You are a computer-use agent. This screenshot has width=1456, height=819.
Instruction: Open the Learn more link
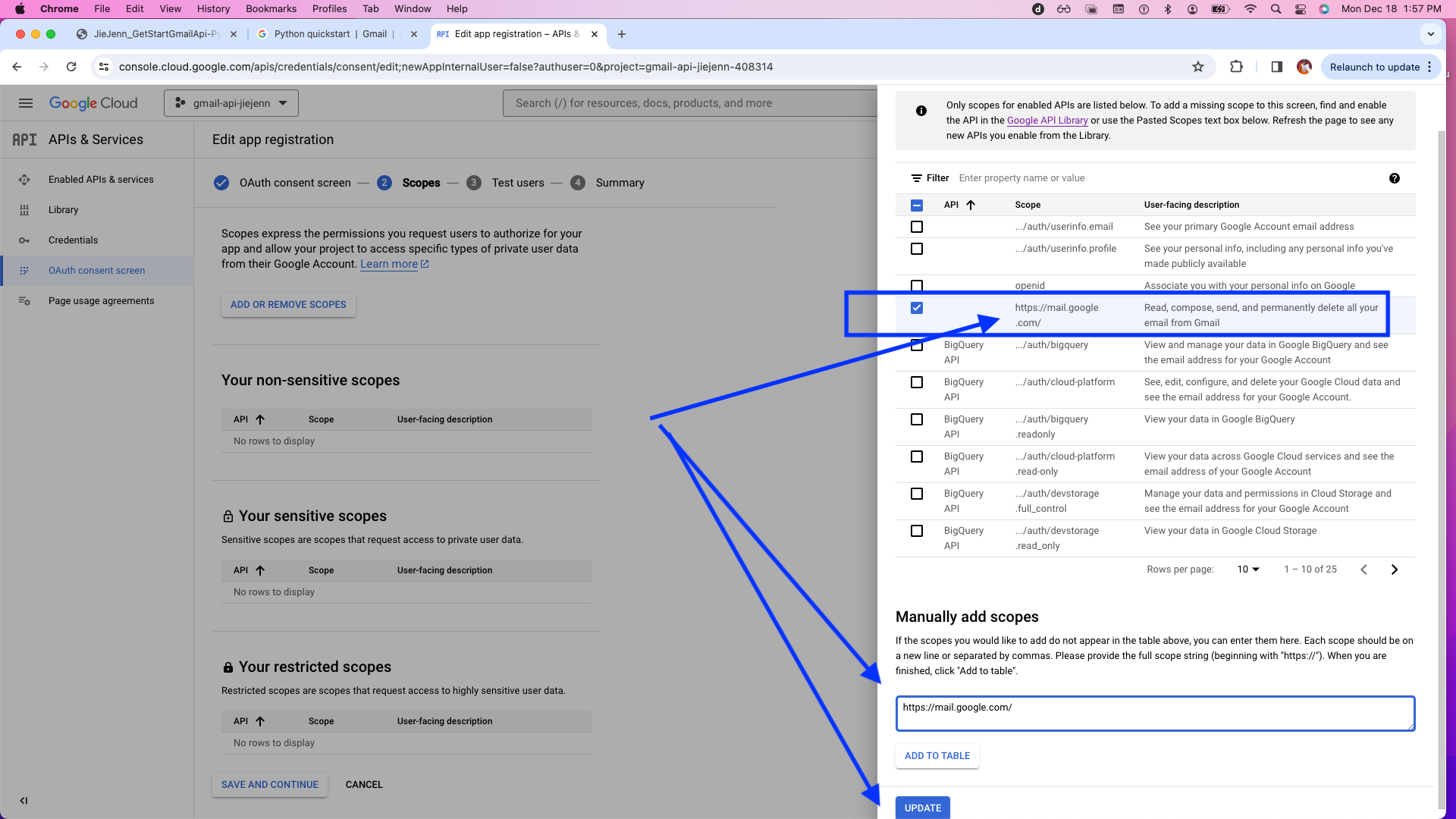(394, 264)
